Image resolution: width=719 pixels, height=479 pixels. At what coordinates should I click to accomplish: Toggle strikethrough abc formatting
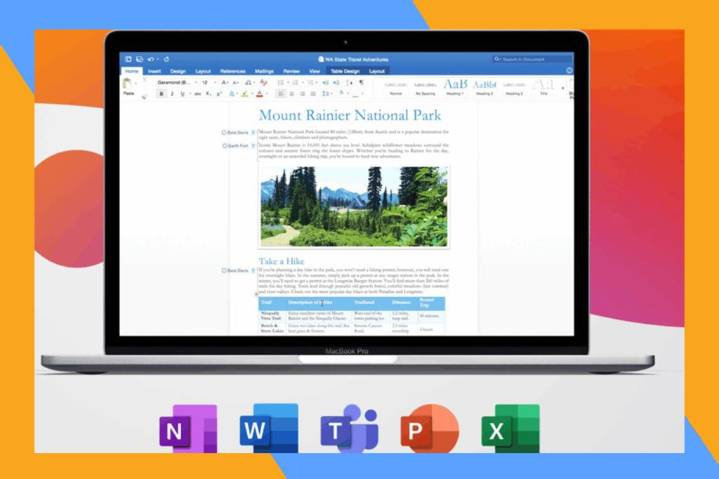coord(198,94)
